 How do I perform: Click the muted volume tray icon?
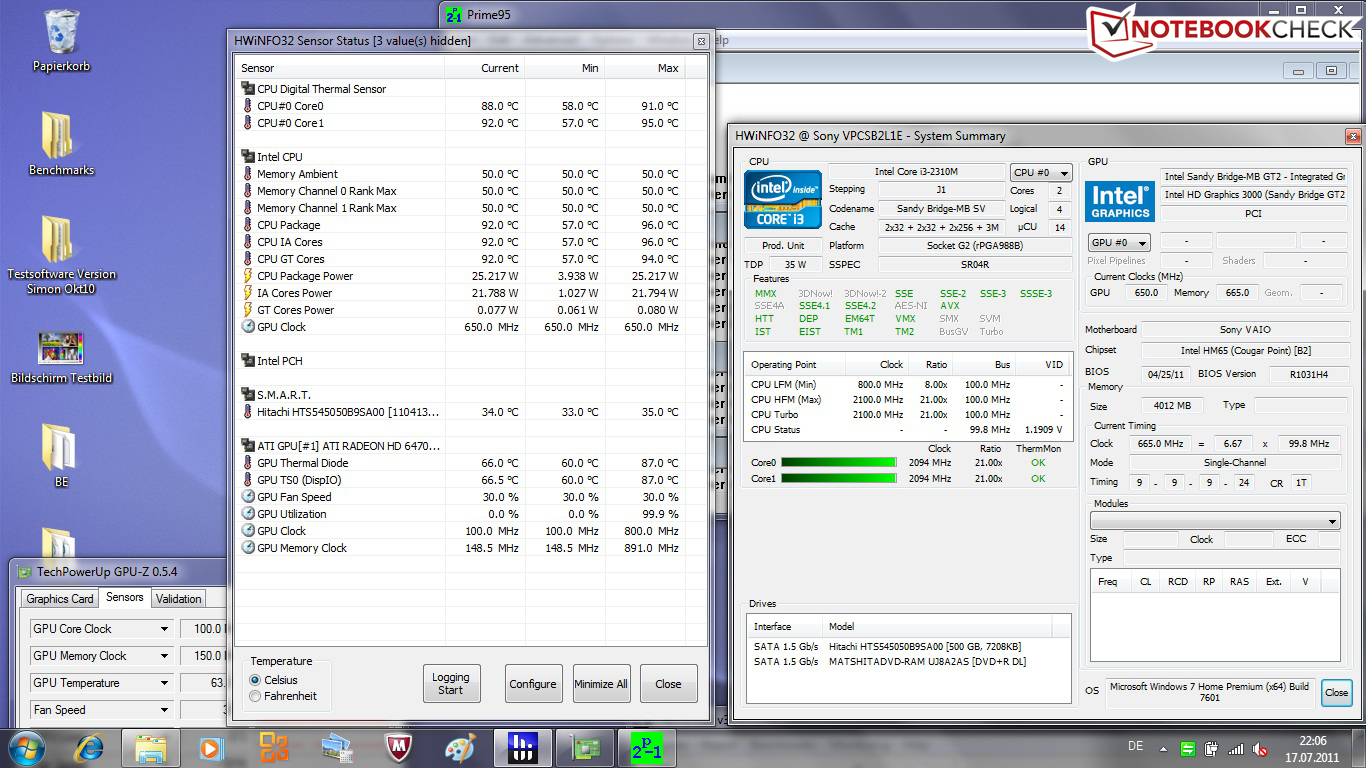[1259, 749]
